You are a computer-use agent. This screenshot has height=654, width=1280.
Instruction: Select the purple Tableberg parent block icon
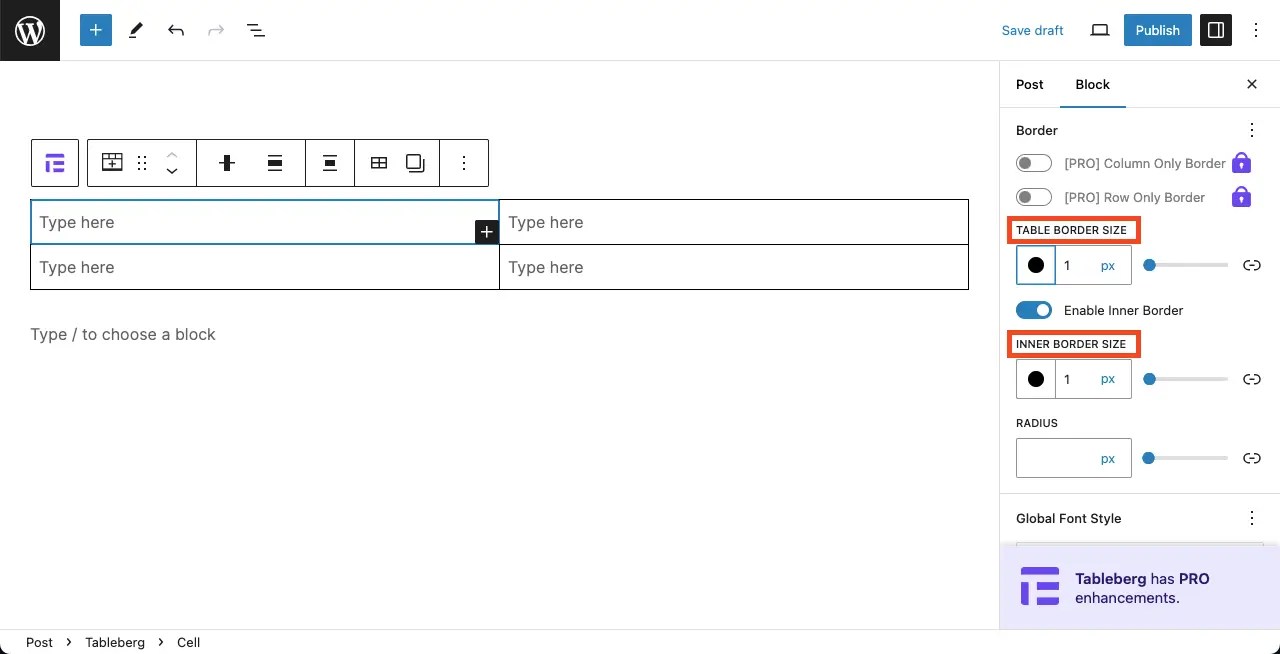[x=55, y=162]
